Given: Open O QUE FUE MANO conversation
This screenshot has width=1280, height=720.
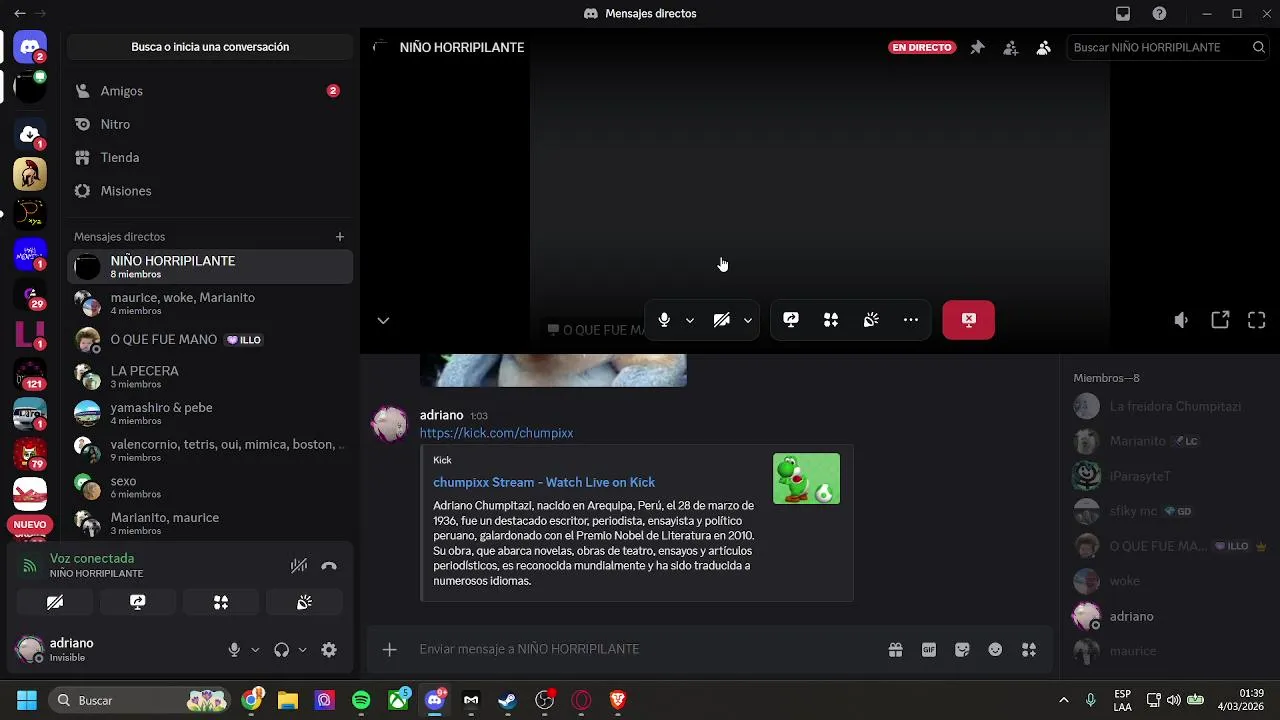Looking at the screenshot, I should 210,340.
